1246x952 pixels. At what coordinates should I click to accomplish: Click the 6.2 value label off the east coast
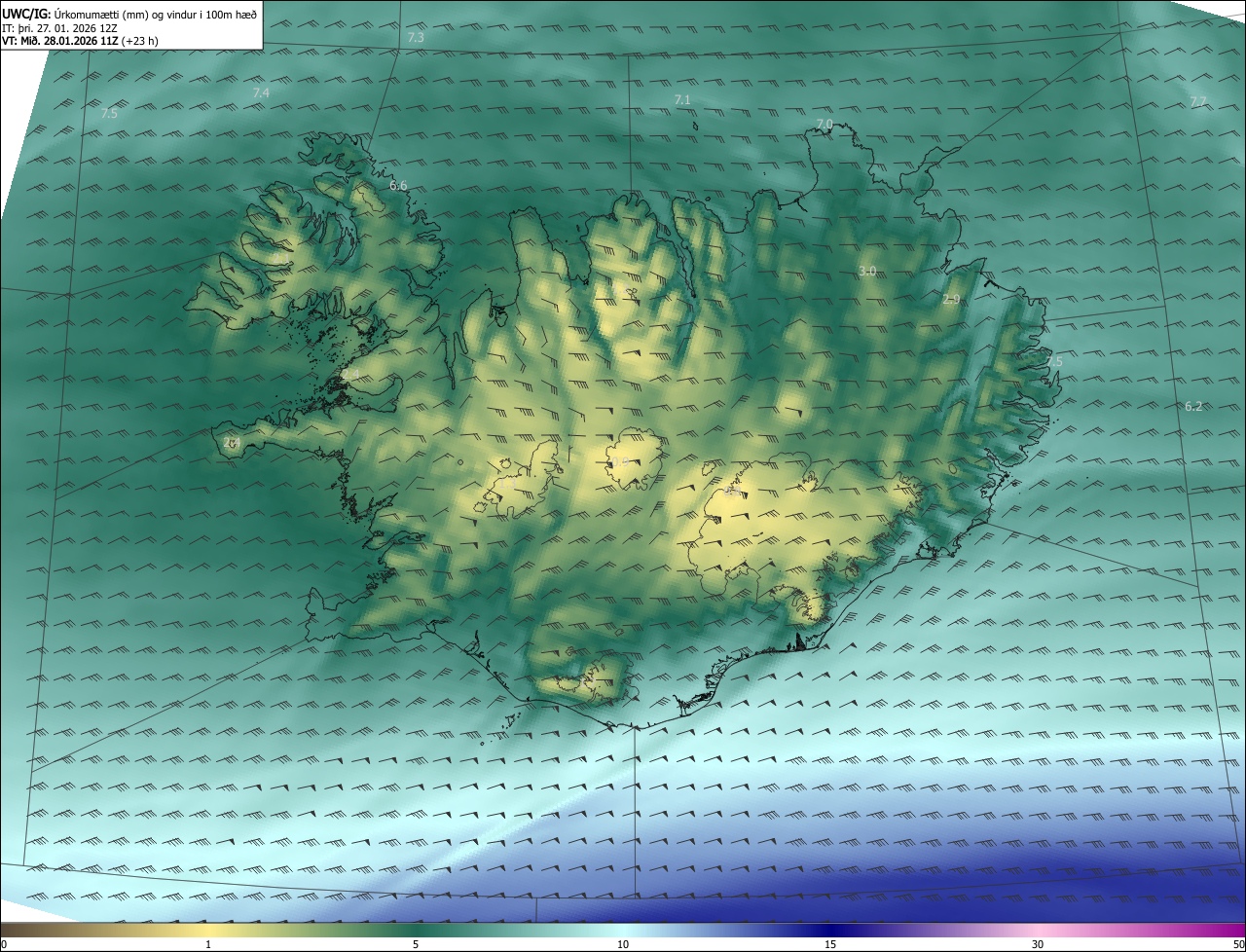pyautogui.click(x=1193, y=406)
